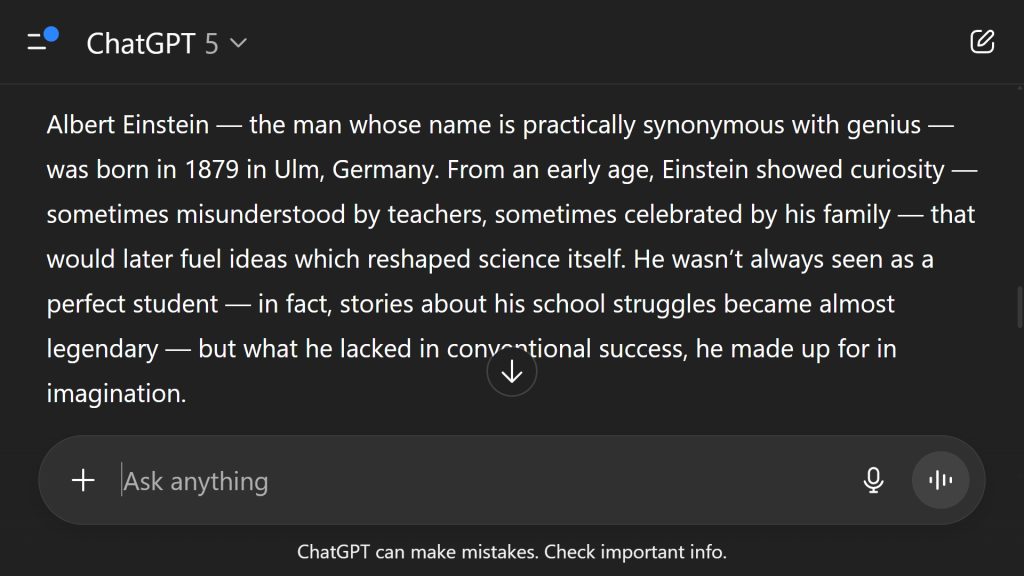Click the phrase 'perfect student' in text
Image resolution: width=1024 pixels, height=576 pixels.
132,304
